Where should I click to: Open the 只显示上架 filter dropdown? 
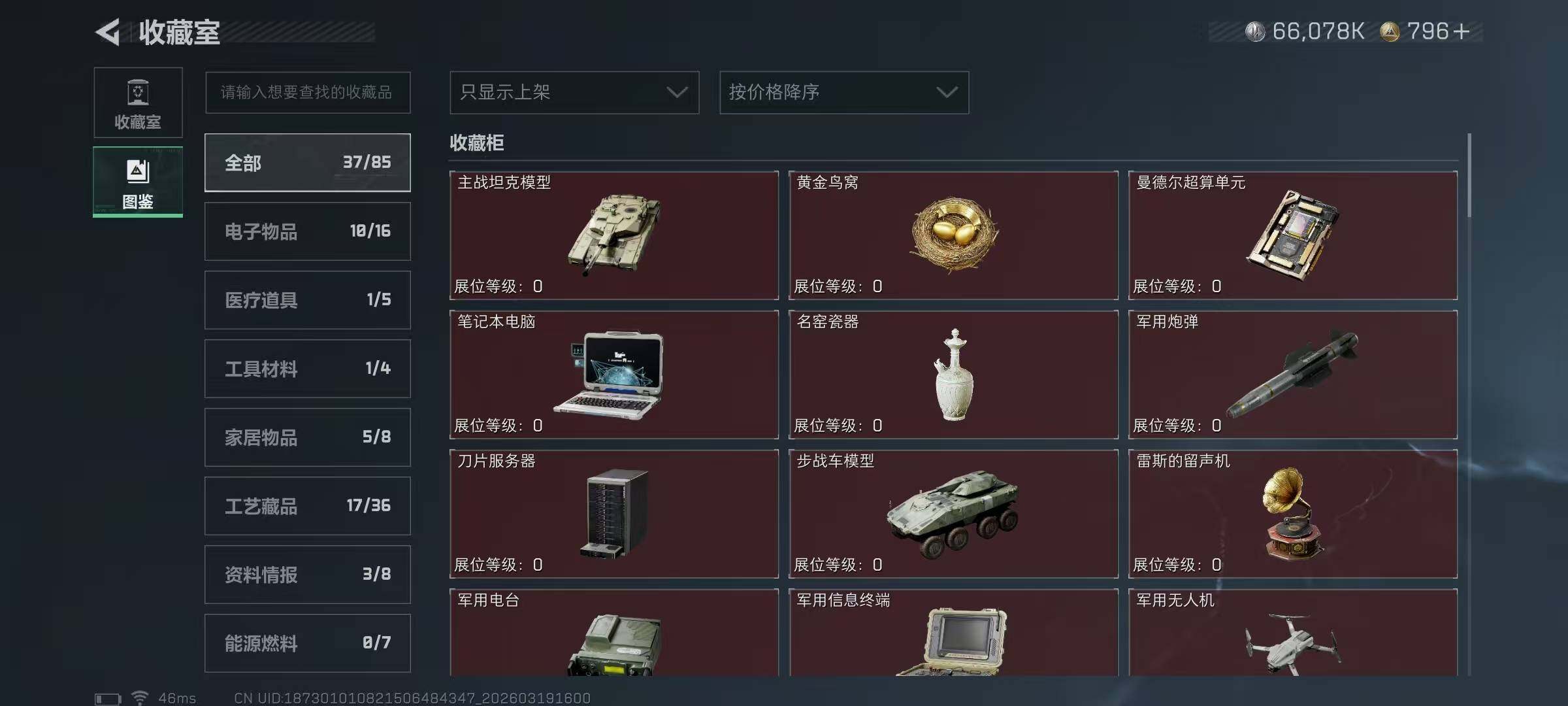coord(574,92)
